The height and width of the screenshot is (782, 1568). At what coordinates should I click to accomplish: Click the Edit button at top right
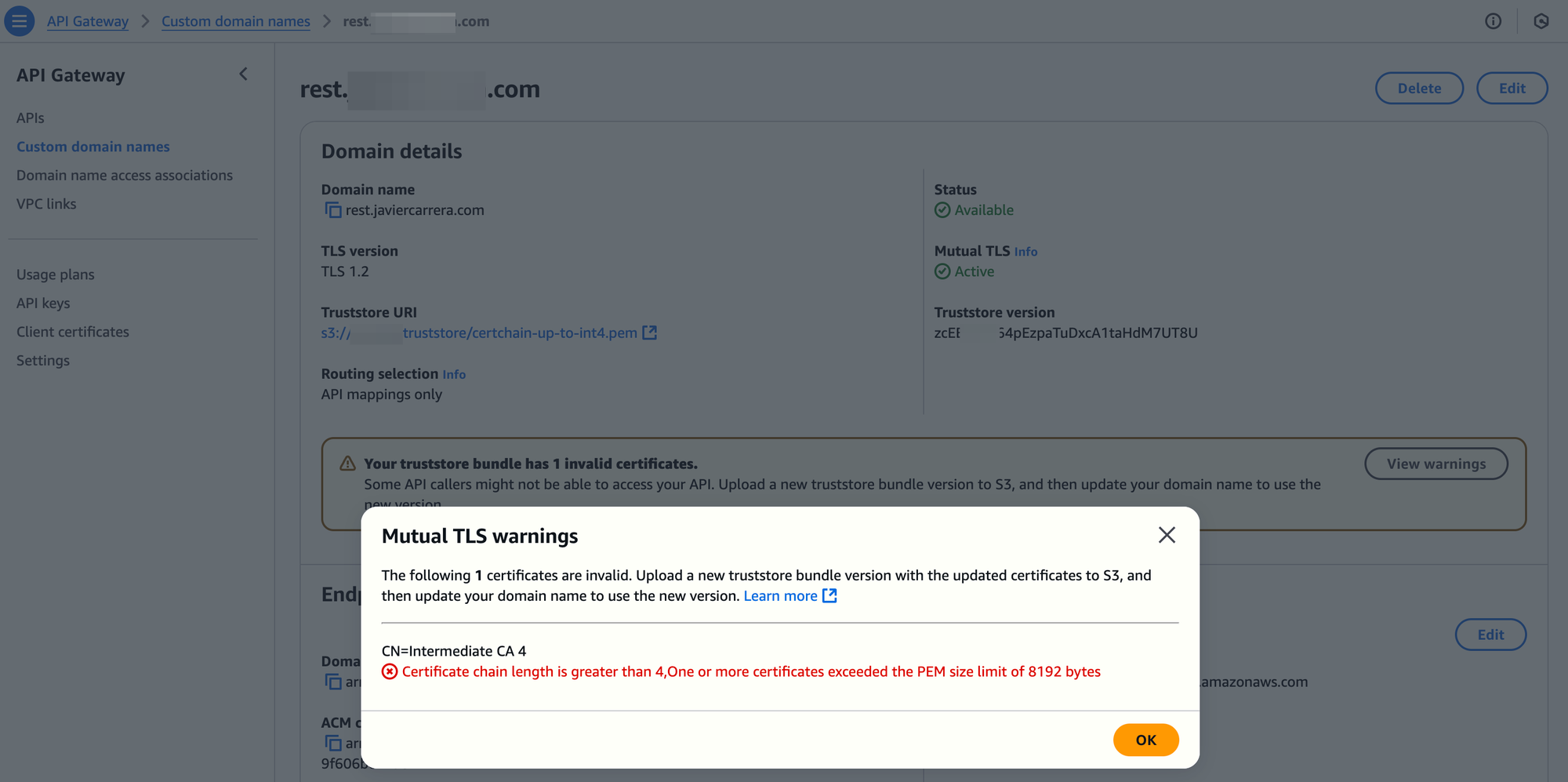1512,88
